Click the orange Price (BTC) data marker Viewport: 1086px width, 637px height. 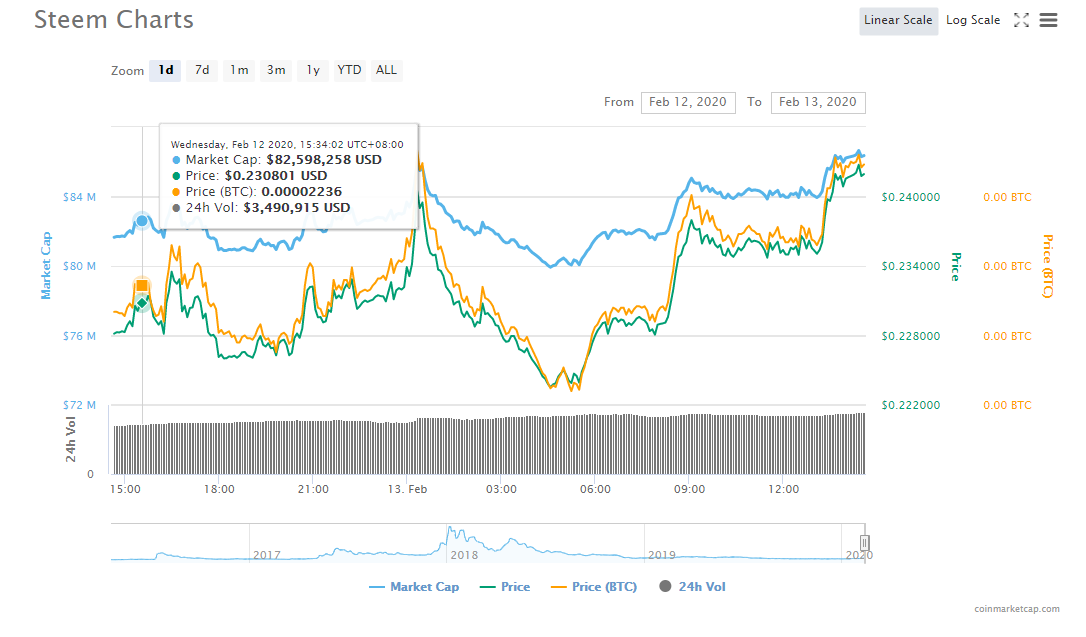(142, 286)
